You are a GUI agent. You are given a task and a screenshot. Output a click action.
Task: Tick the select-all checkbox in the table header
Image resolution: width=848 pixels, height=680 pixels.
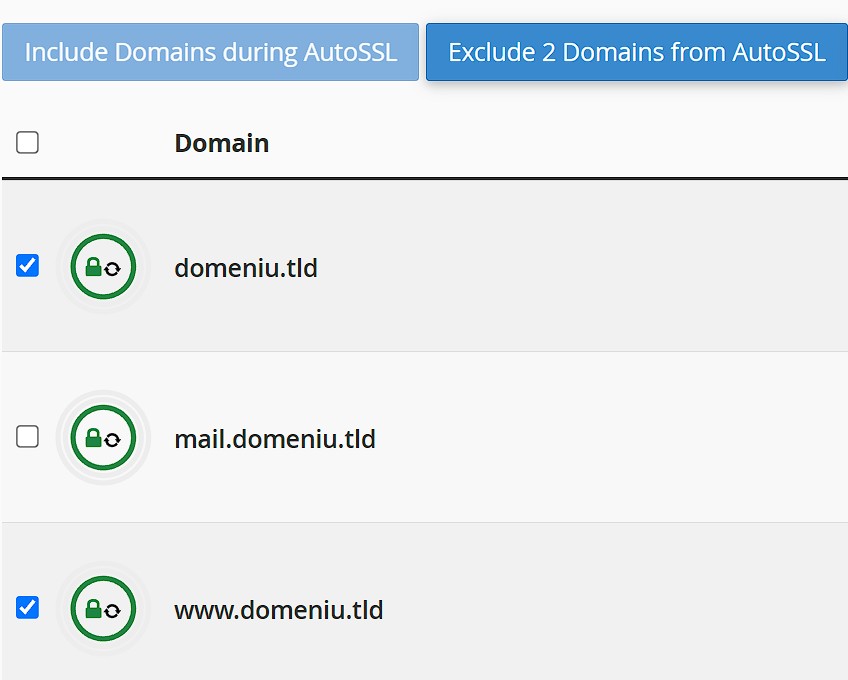coord(28,143)
